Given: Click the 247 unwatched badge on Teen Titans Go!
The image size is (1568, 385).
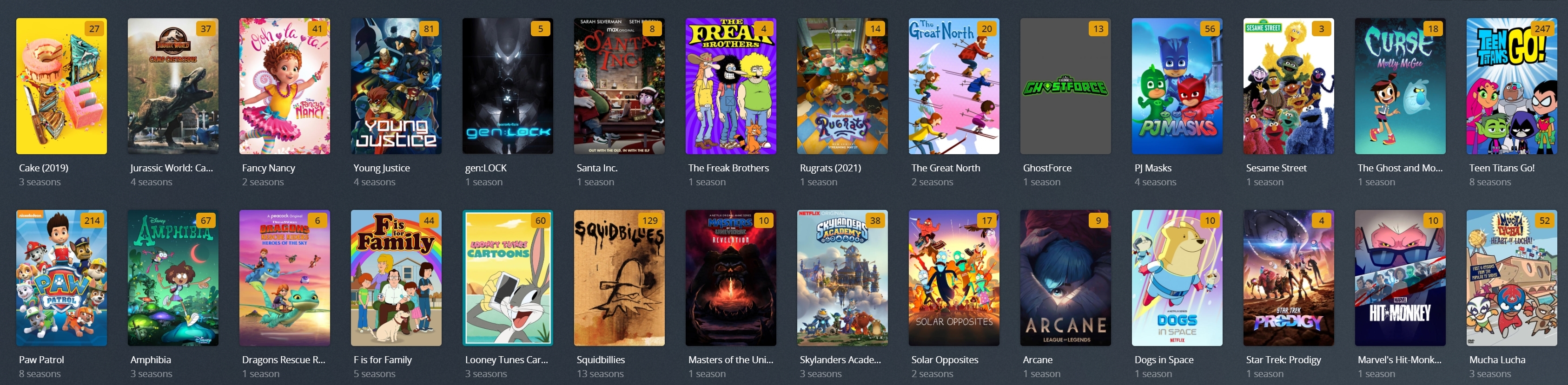Looking at the screenshot, I should (x=1542, y=29).
